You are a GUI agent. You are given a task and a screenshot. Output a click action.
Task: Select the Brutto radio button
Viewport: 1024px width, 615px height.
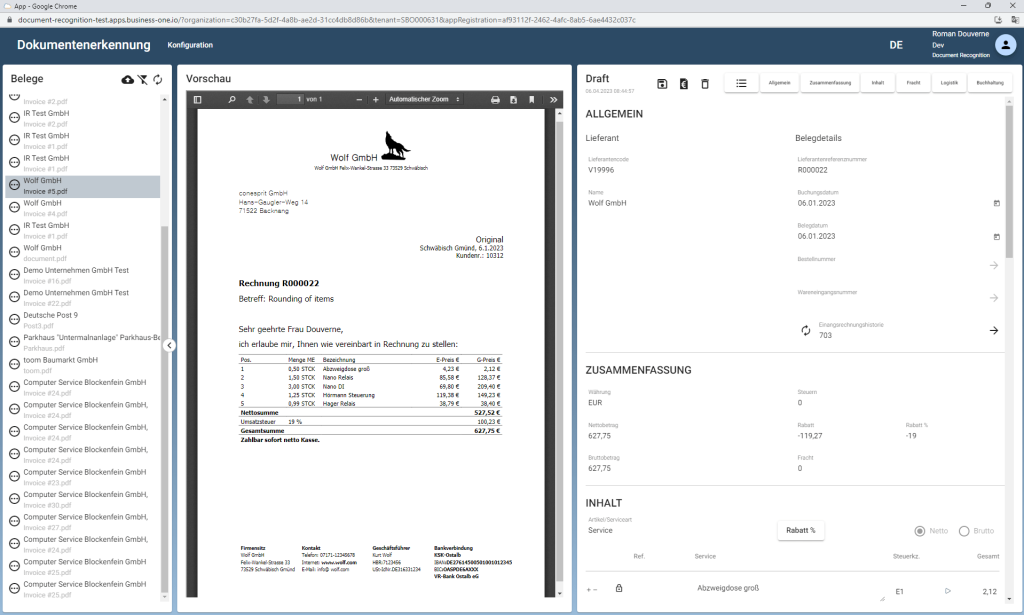(x=964, y=531)
